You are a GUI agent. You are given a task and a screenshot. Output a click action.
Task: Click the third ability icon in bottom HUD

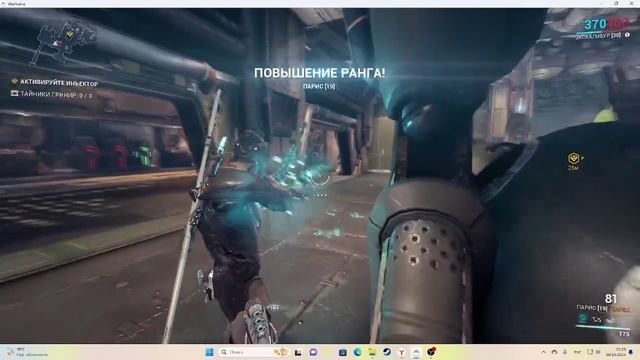(x=611, y=320)
